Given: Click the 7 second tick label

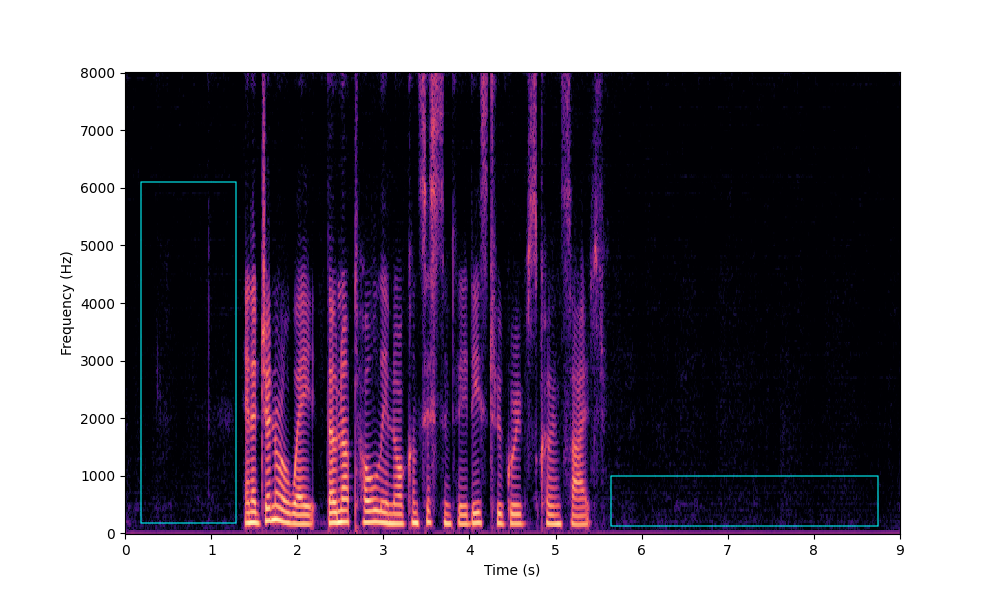Looking at the screenshot, I should coord(727,549).
